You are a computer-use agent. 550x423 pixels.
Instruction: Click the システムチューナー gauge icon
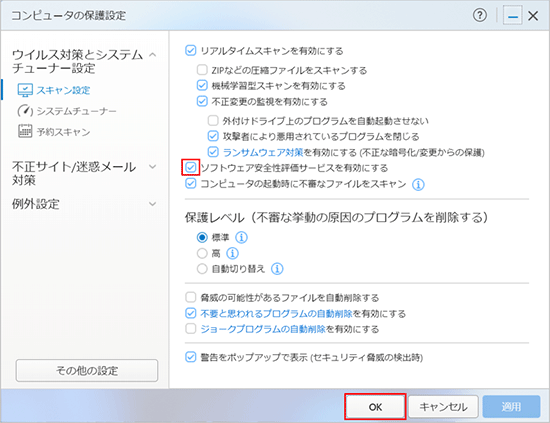(25, 111)
